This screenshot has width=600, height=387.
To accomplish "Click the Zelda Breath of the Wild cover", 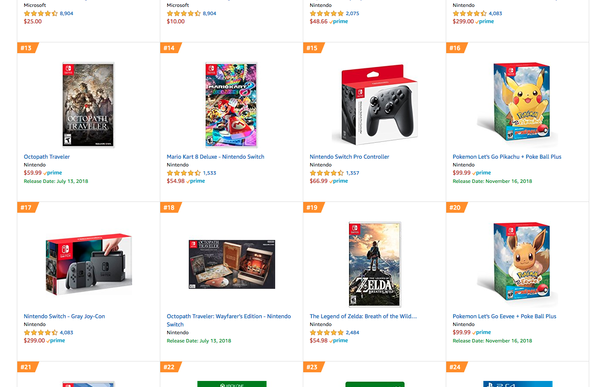I will pyautogui.click(x=375, y=264).
